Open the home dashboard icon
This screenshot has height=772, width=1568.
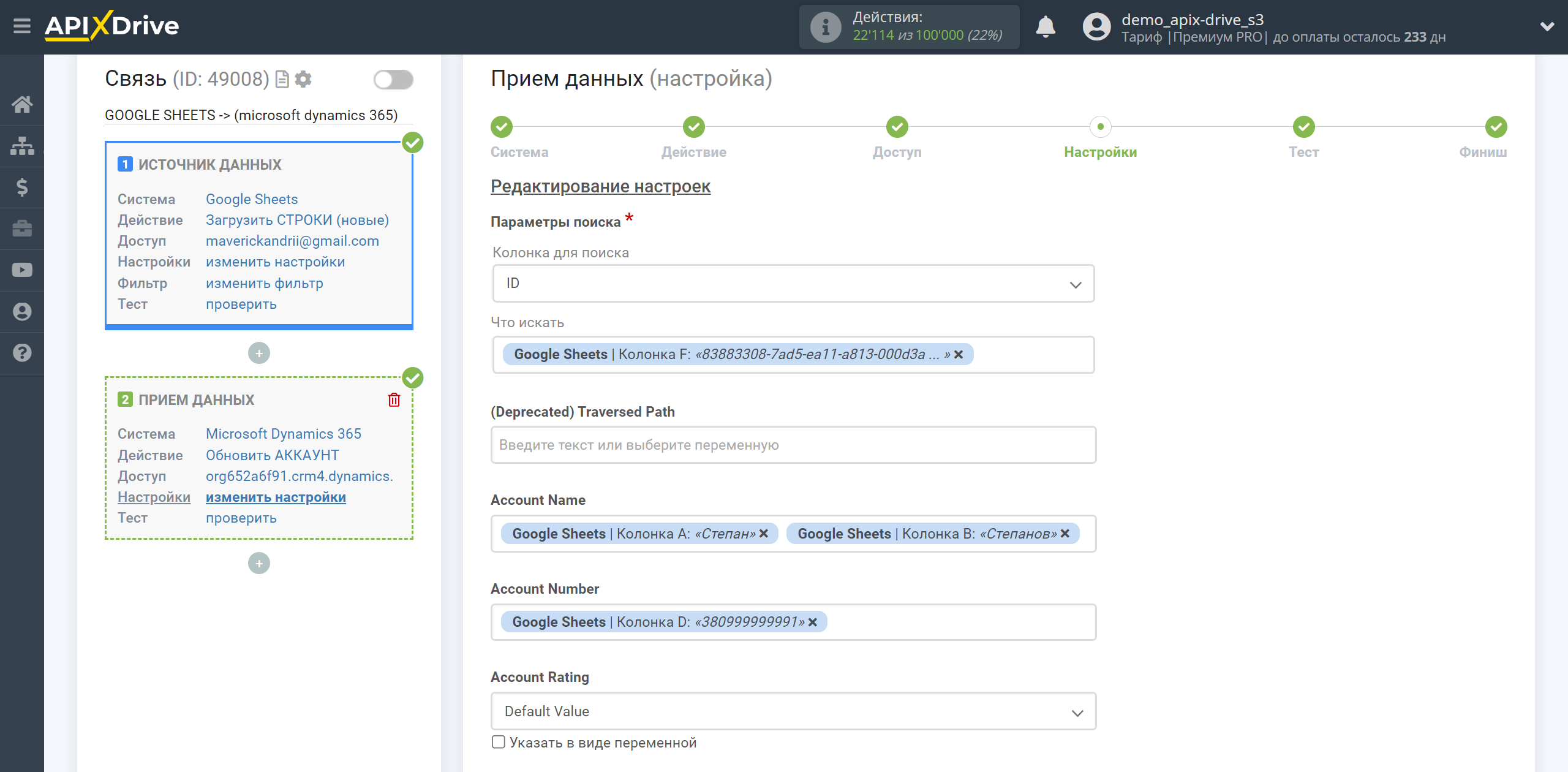(22, 104)
